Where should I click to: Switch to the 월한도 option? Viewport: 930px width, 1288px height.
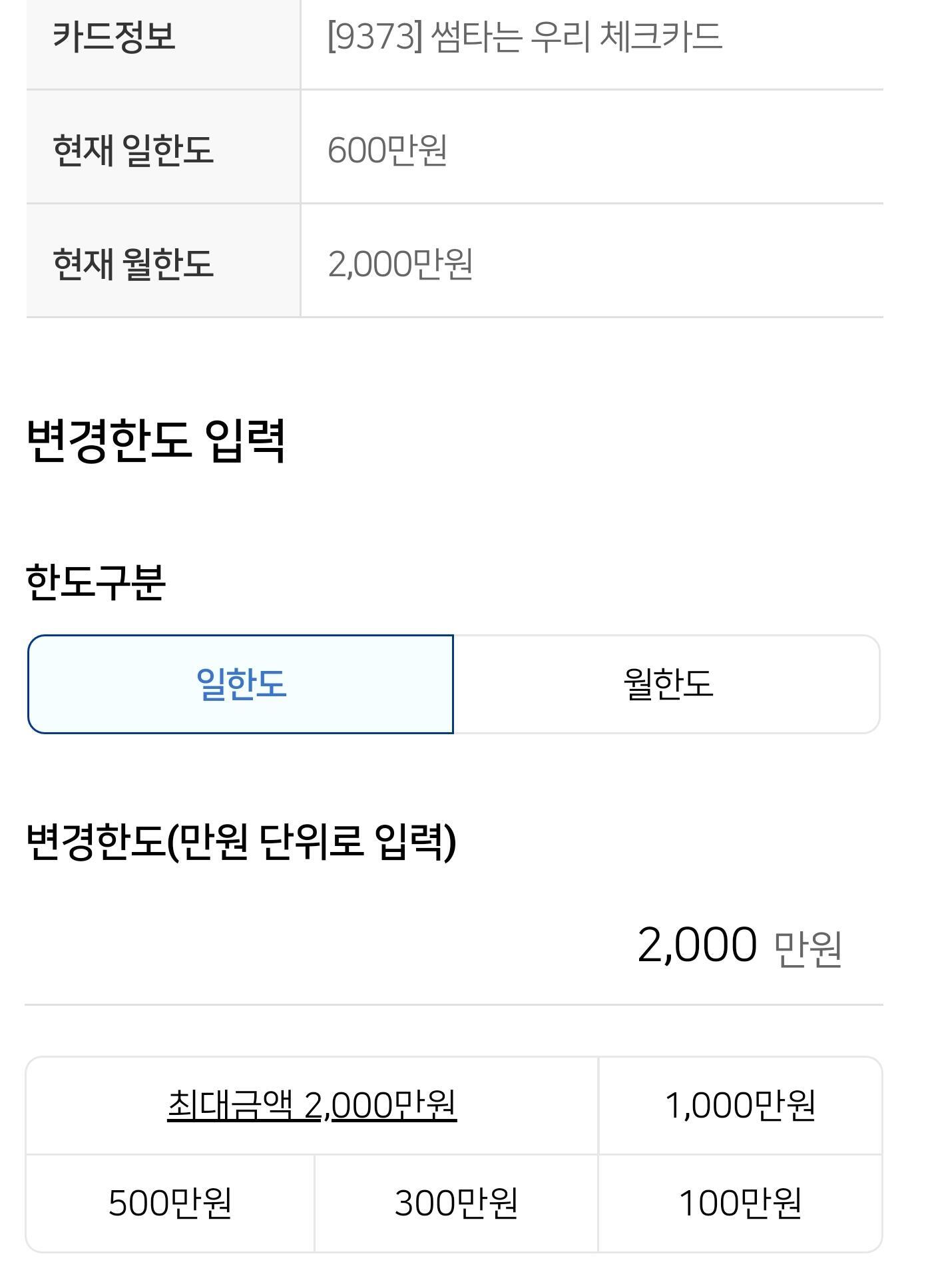pyautogui.click(x=667, y=684)
